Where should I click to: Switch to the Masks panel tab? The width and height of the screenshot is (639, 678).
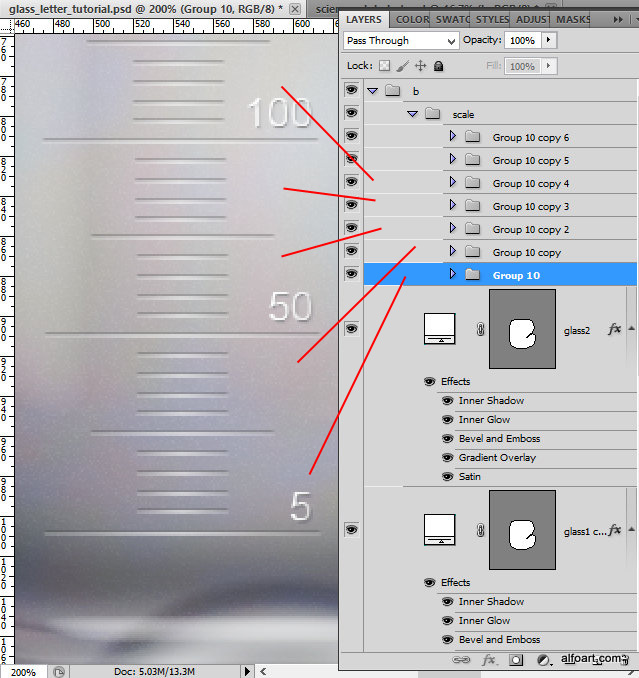tap(573, 19)
